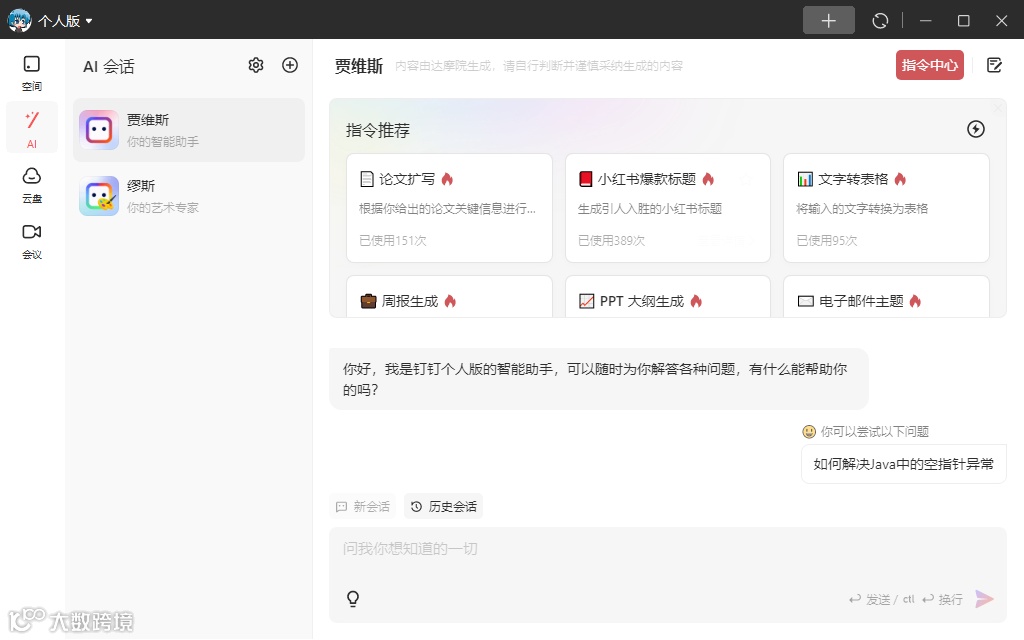
Task: Open 历史会话 conversation history
Action: pos(443,506)
